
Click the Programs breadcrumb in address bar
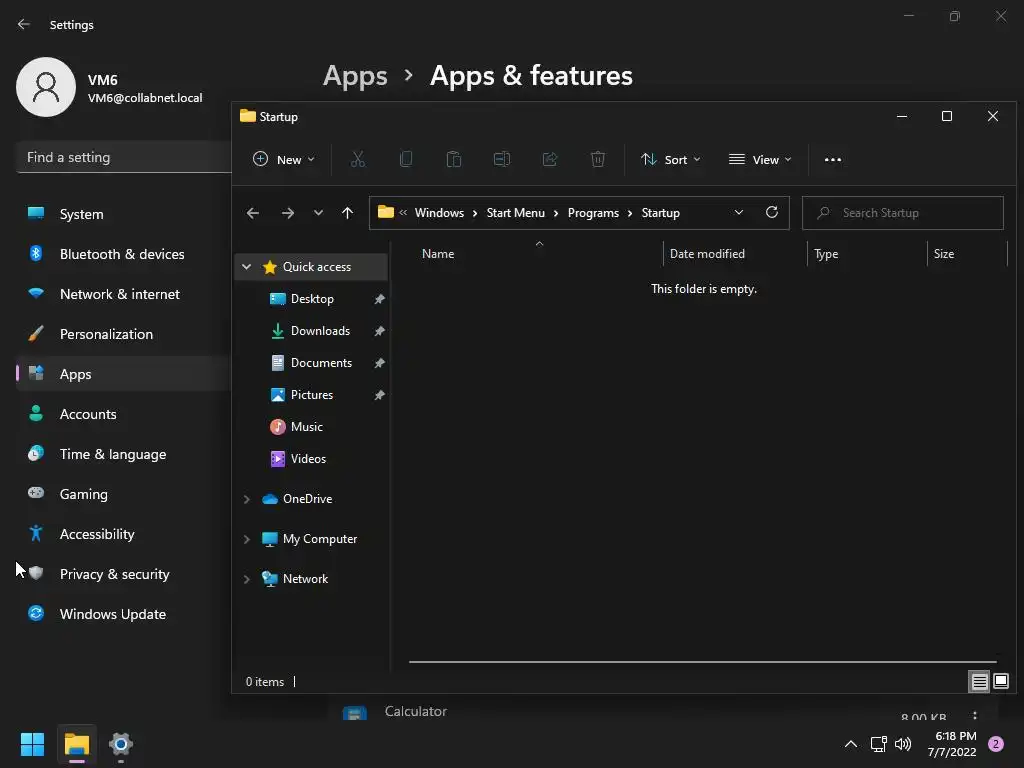click(593, 213)
